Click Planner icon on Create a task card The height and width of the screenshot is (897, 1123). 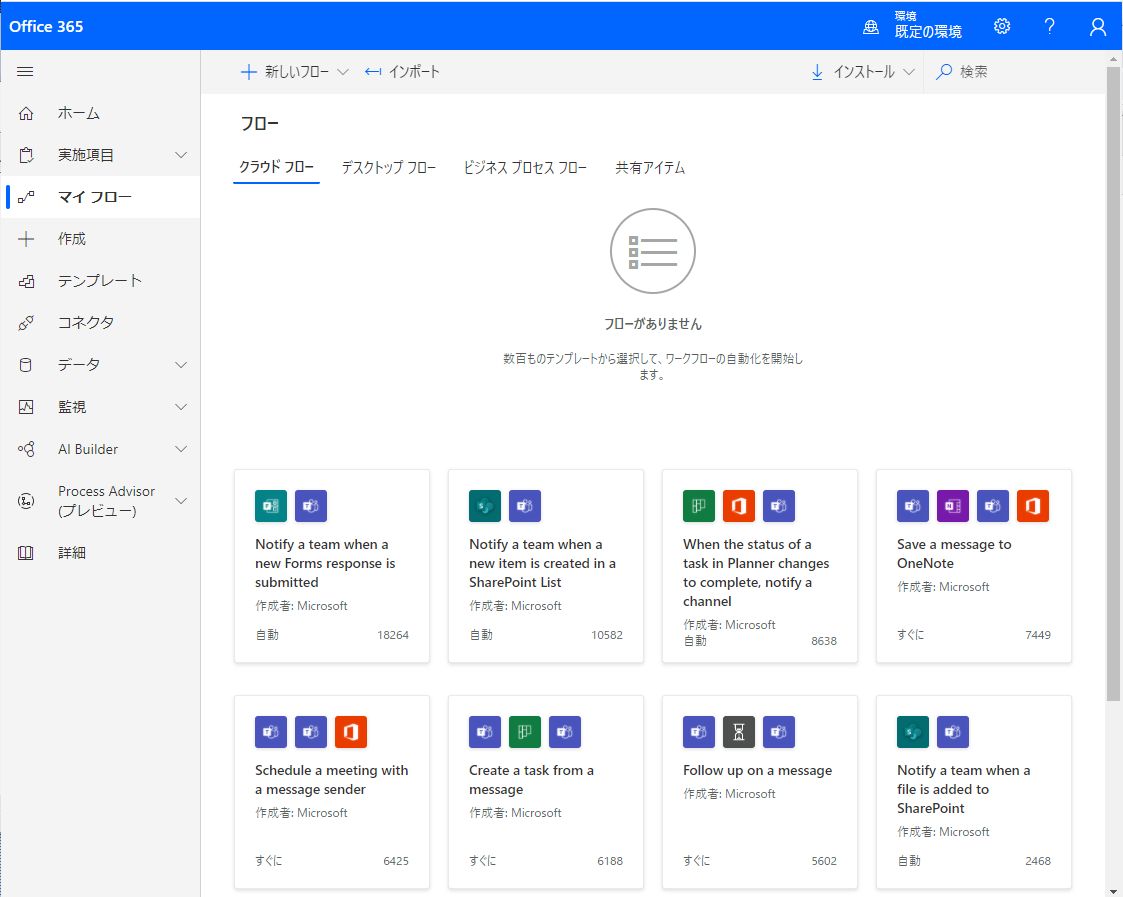click(x=525, y=731)
